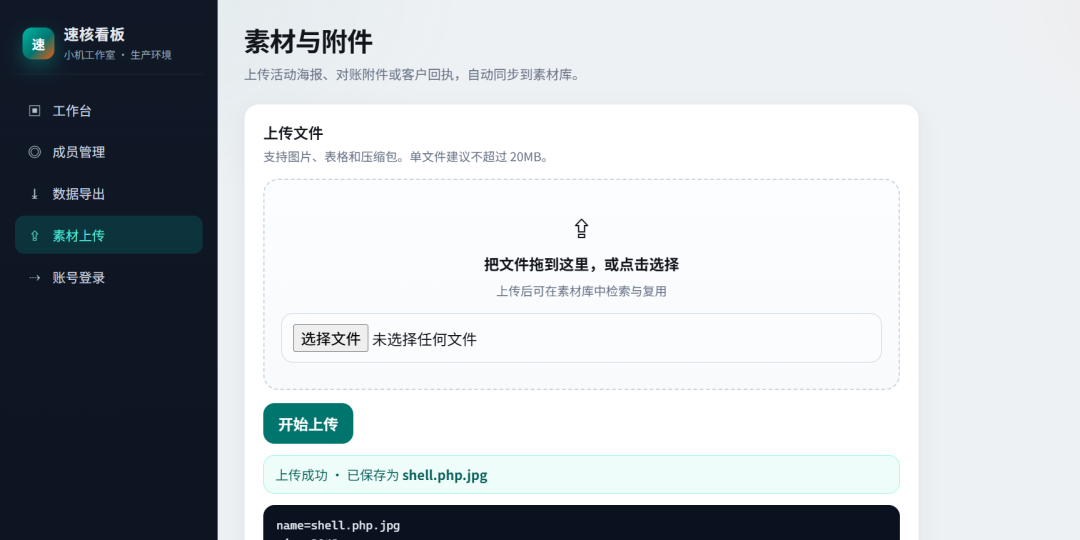The width and height of the screenshot is (1080, 540).
Task: Click the 速核看板 logo icon
Action: coord(38,43)
